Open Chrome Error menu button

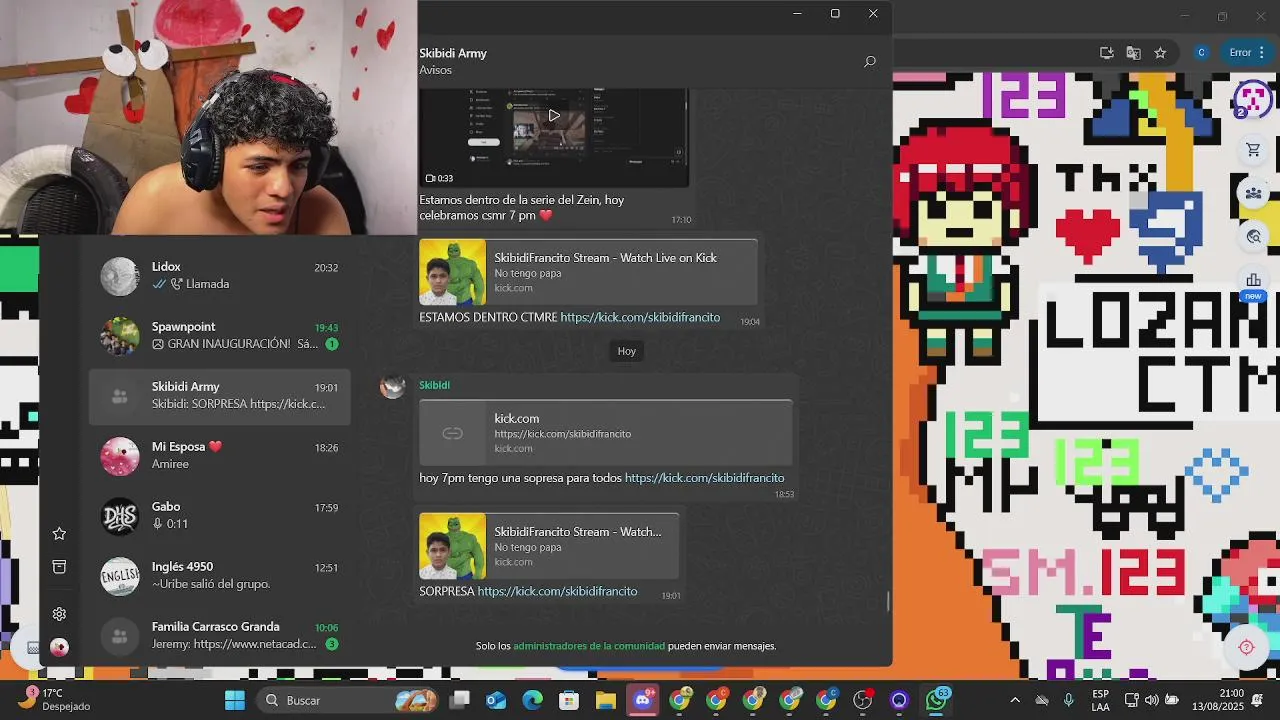1245,53
